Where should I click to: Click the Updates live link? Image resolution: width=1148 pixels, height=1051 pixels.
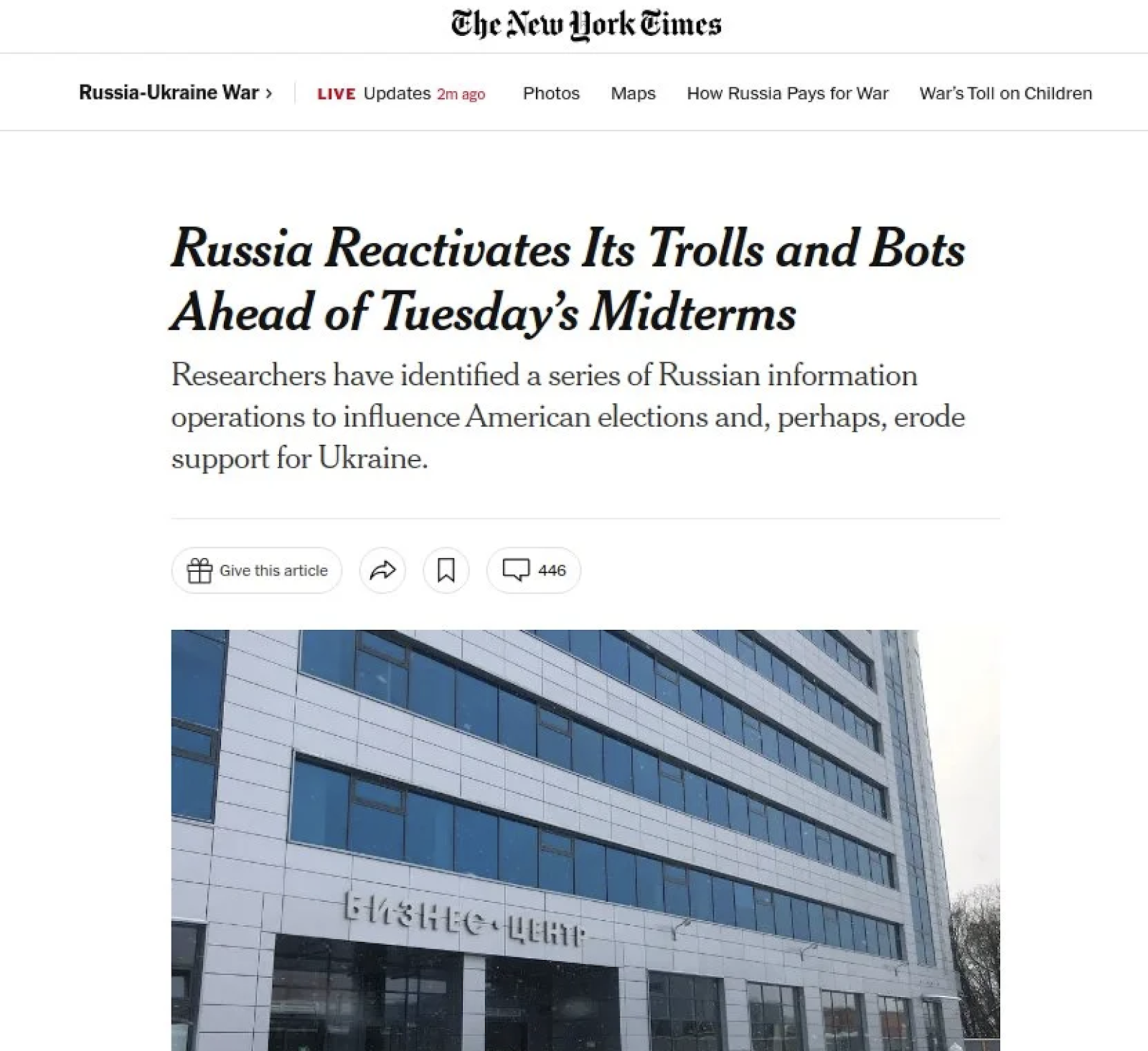[397, 93]
